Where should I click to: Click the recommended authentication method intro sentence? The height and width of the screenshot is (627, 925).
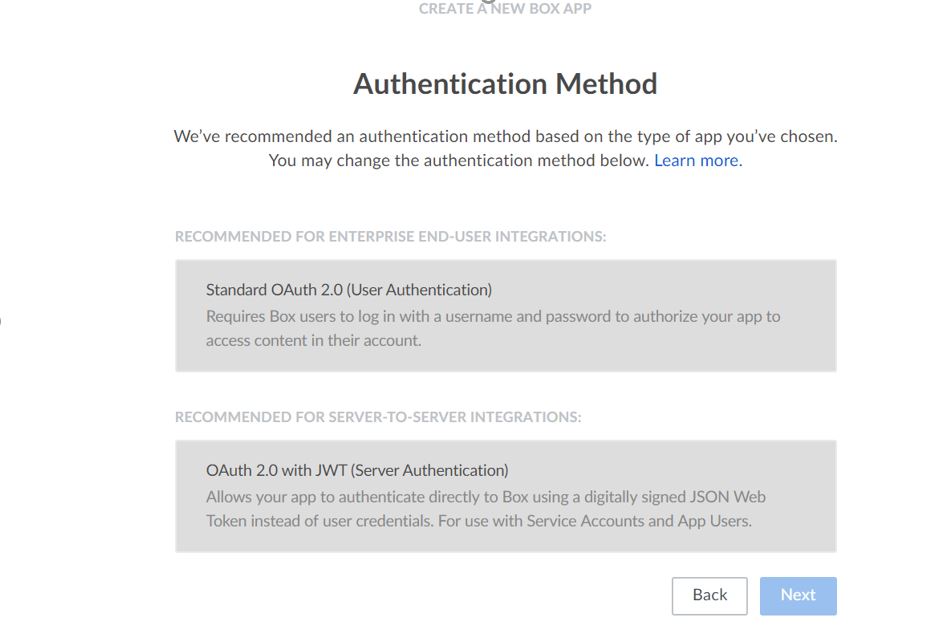(x=505, y=136)
